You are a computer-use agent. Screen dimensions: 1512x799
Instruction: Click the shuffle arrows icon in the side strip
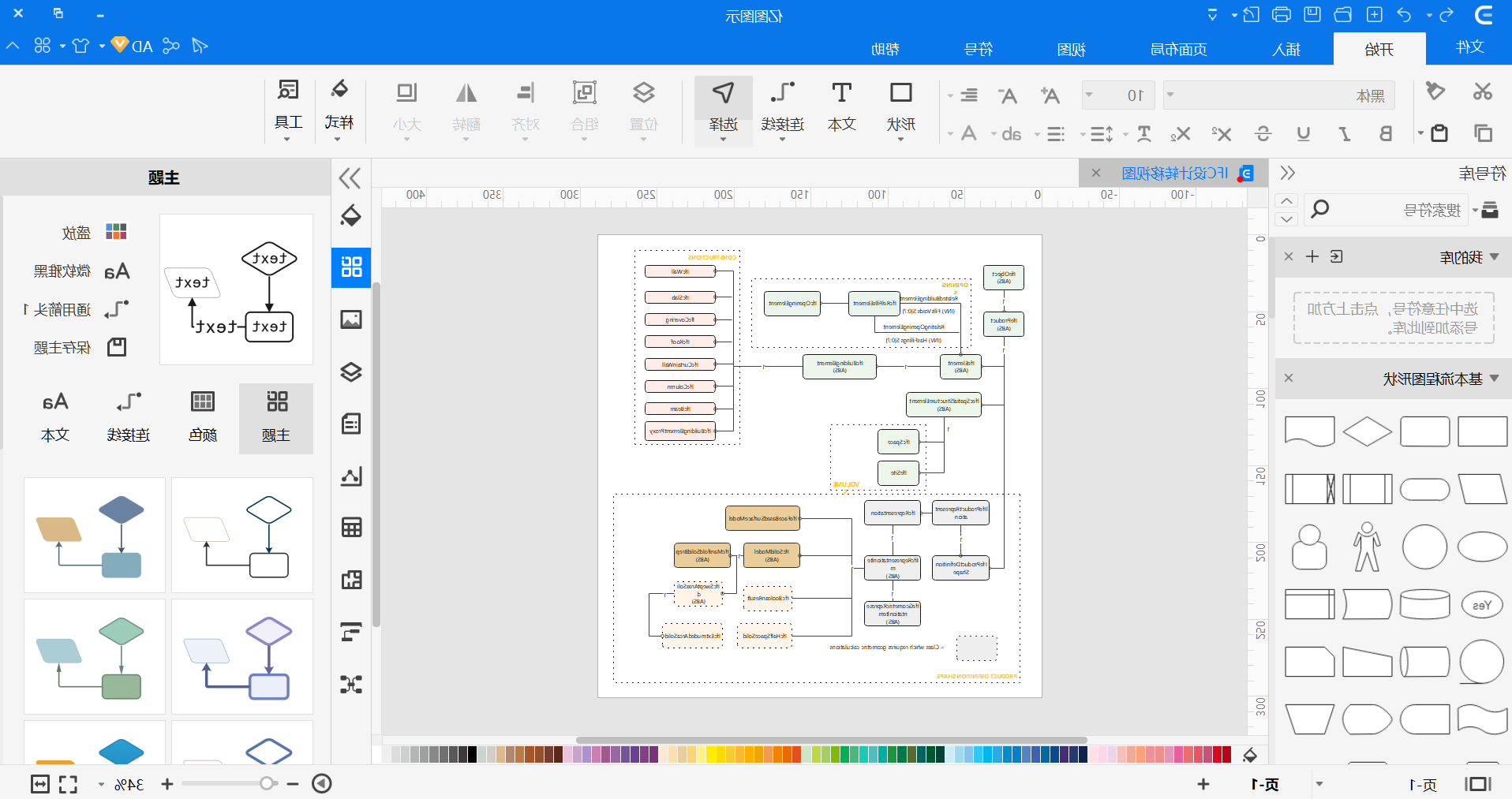pos(351,684)
